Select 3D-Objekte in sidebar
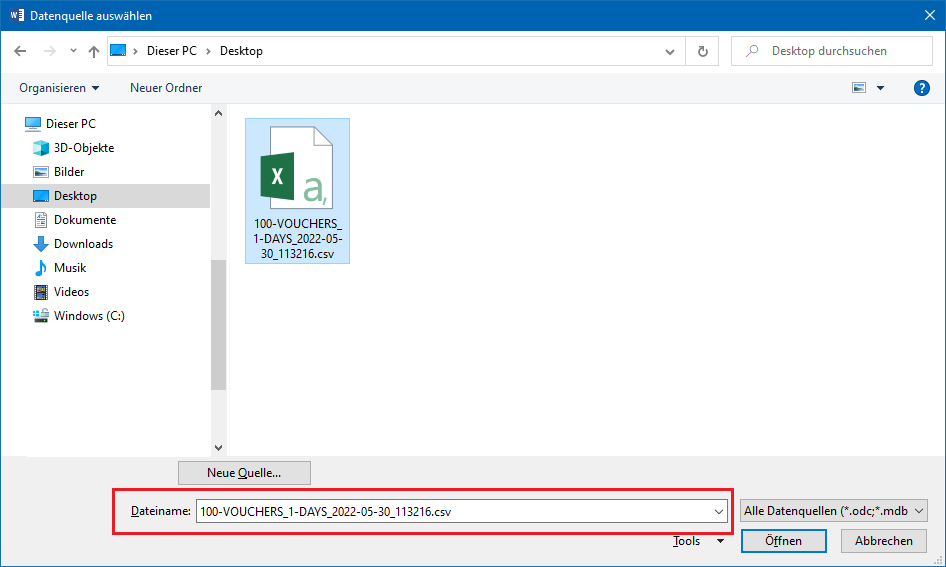This screenshot has width=946, height=567. coord(84,148)
